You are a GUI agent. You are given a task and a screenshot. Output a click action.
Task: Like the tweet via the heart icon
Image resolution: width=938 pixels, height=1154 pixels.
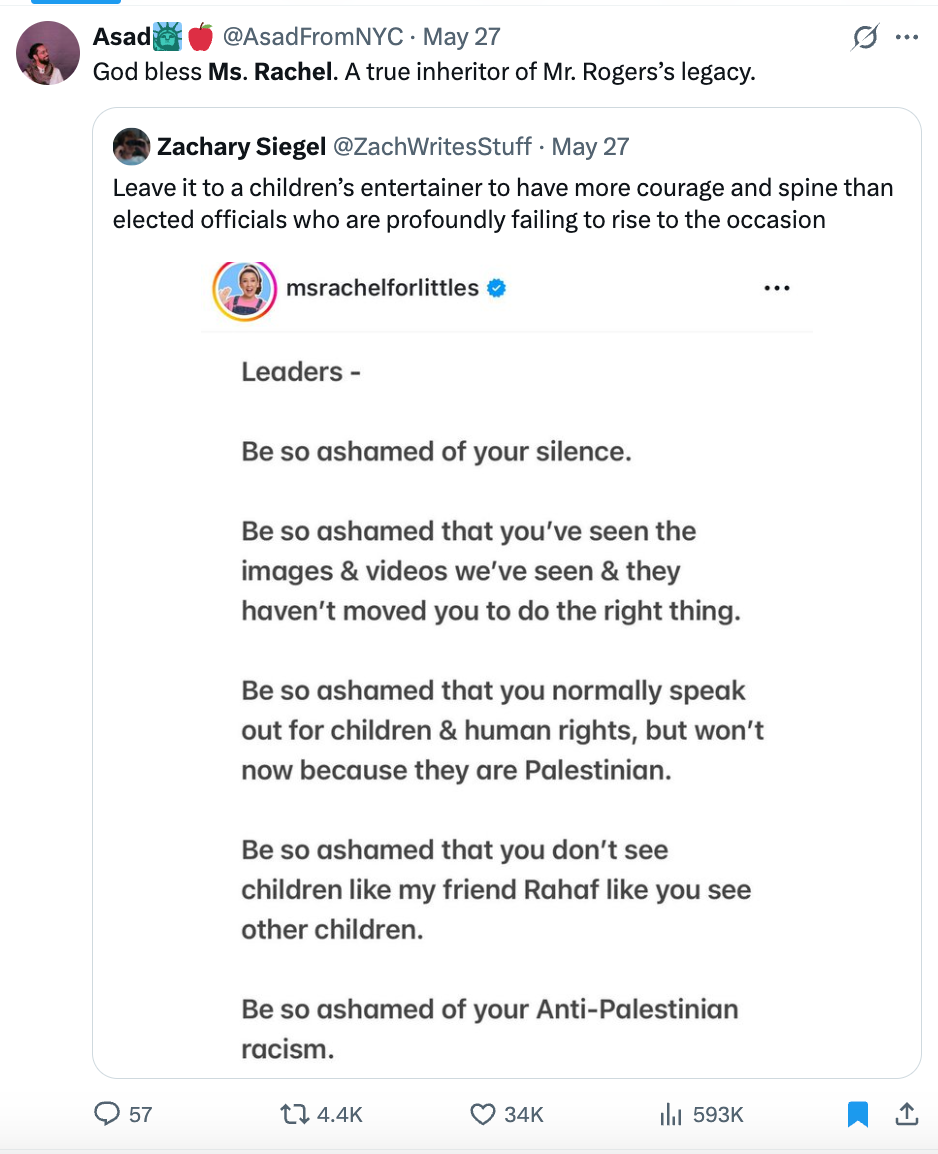(x=483, y=1113)
